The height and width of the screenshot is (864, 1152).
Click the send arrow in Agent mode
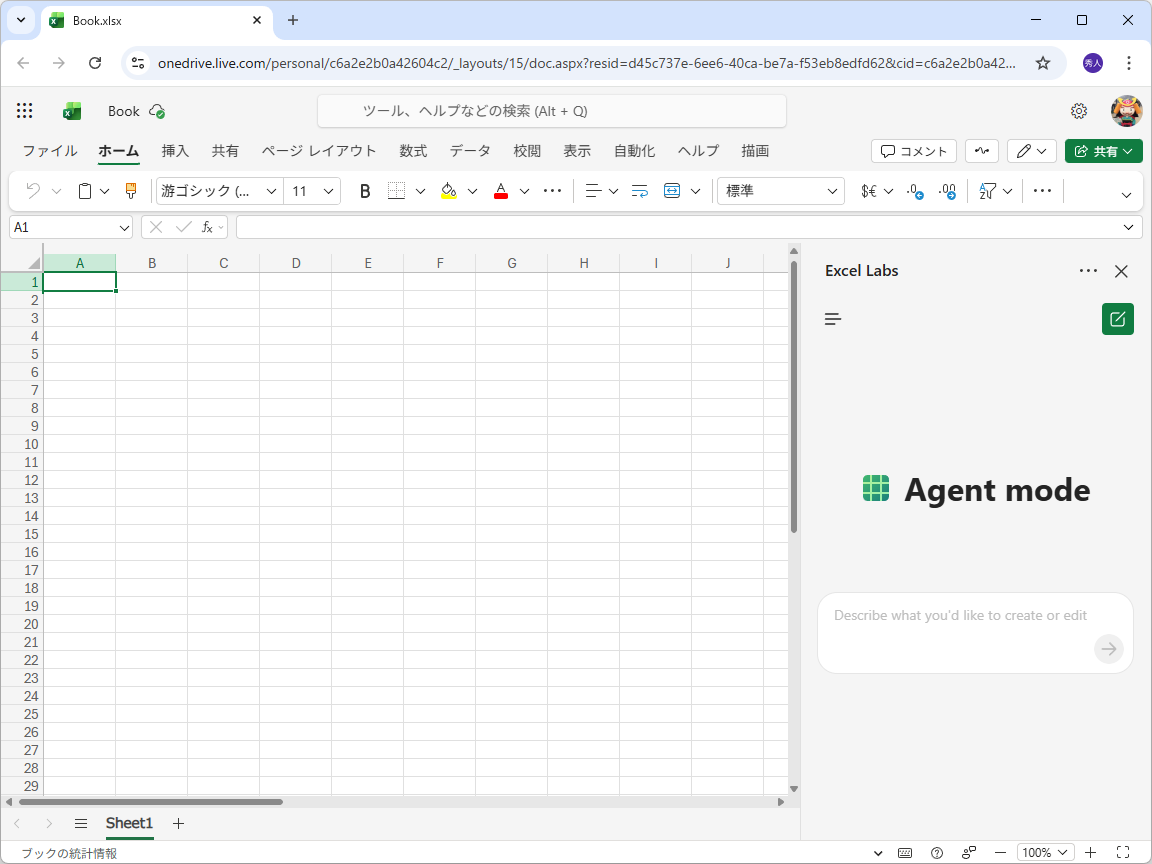[x=1109, y=649]
